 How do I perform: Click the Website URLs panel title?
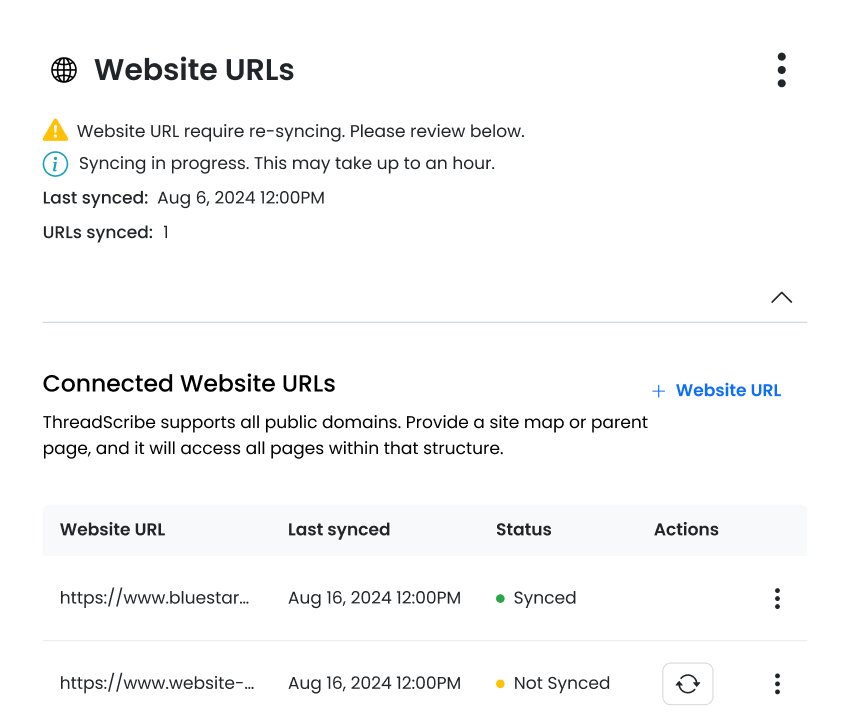tap(194, 70)
